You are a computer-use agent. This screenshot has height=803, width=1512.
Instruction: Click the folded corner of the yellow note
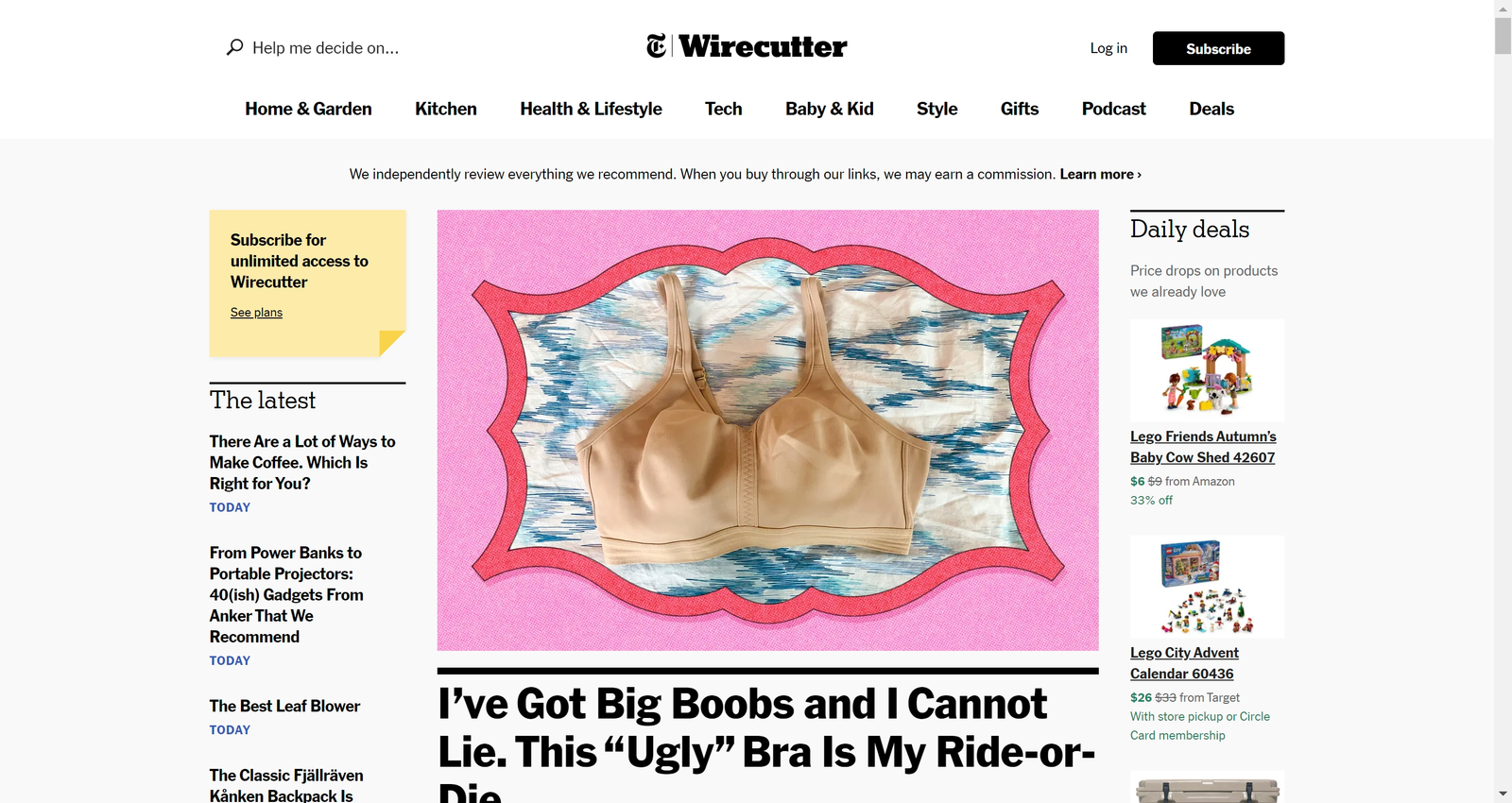click(391, 342)
